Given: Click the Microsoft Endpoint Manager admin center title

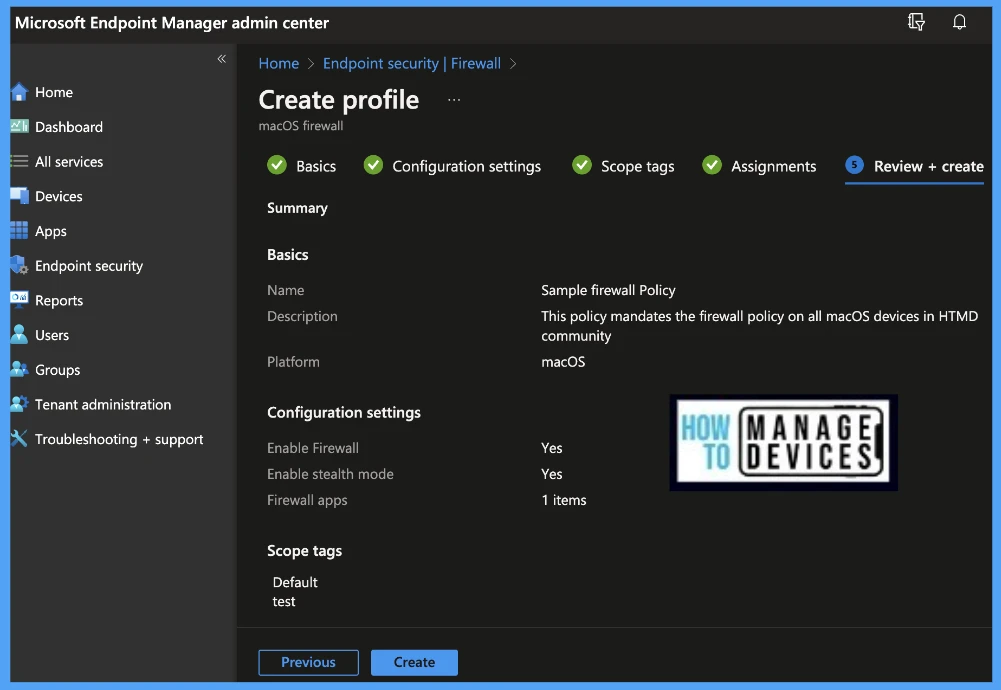Looking at the screenshot, I should [x=172, y=23].
